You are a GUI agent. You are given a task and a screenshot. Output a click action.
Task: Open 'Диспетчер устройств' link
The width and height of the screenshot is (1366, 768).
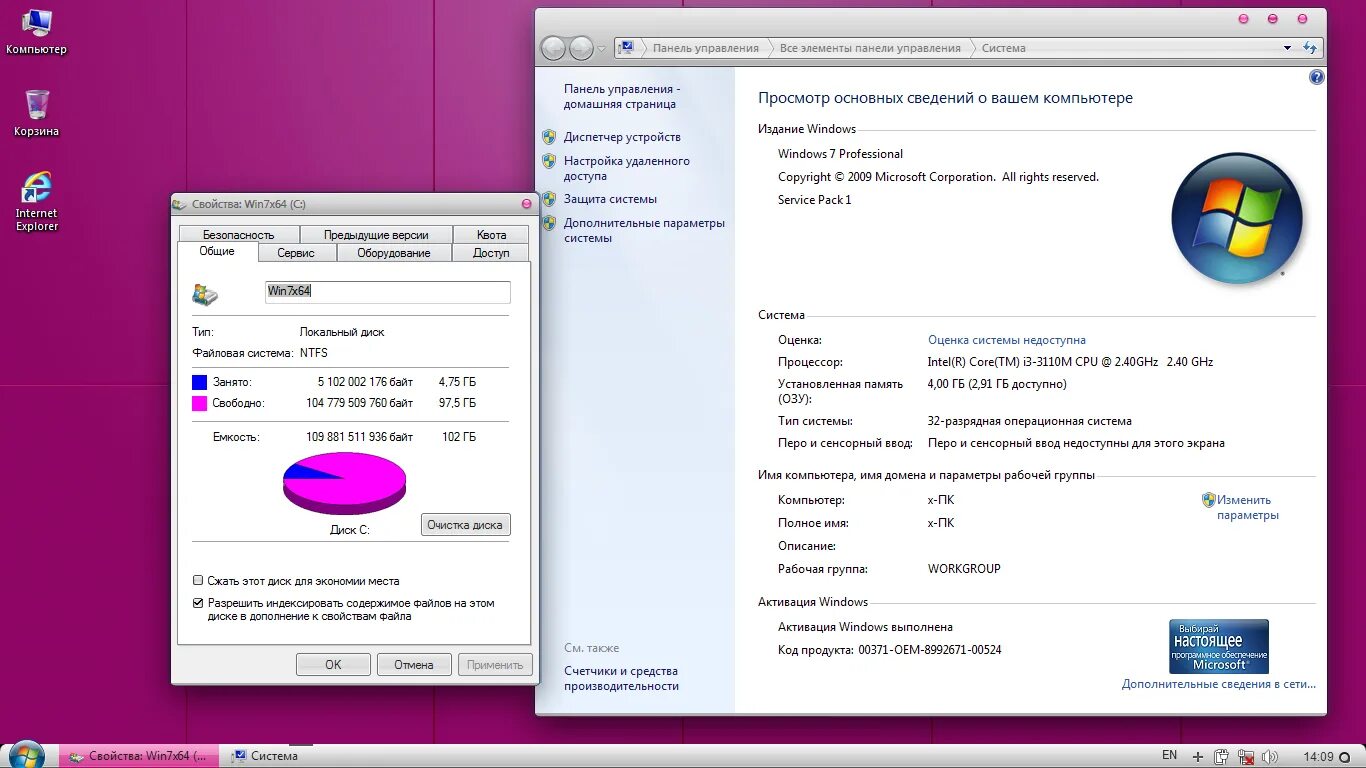(x=622, y=137)
